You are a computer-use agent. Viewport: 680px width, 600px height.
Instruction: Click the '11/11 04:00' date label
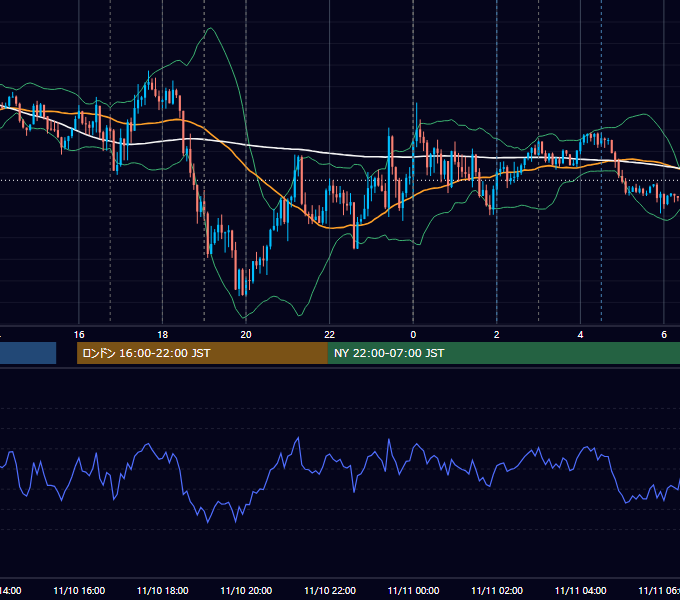pos(581,590)
